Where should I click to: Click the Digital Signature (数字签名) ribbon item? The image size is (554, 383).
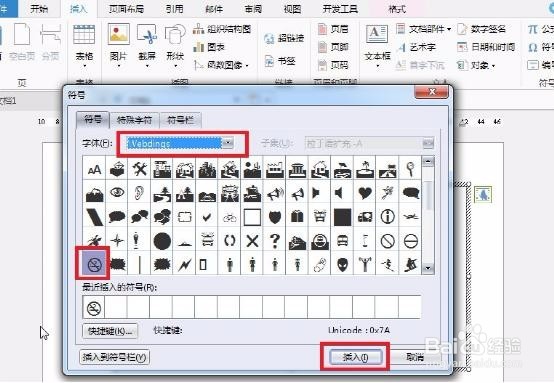click(x=482, y=29)
